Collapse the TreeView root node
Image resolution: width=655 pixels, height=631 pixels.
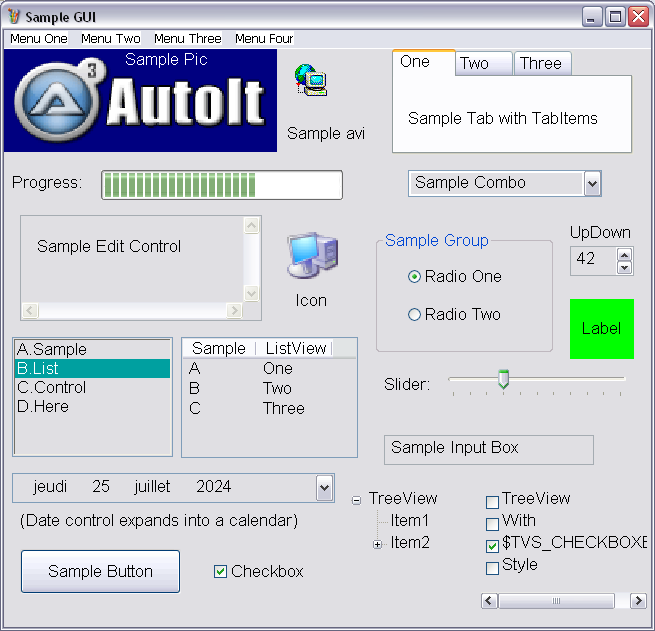(356, 500)
